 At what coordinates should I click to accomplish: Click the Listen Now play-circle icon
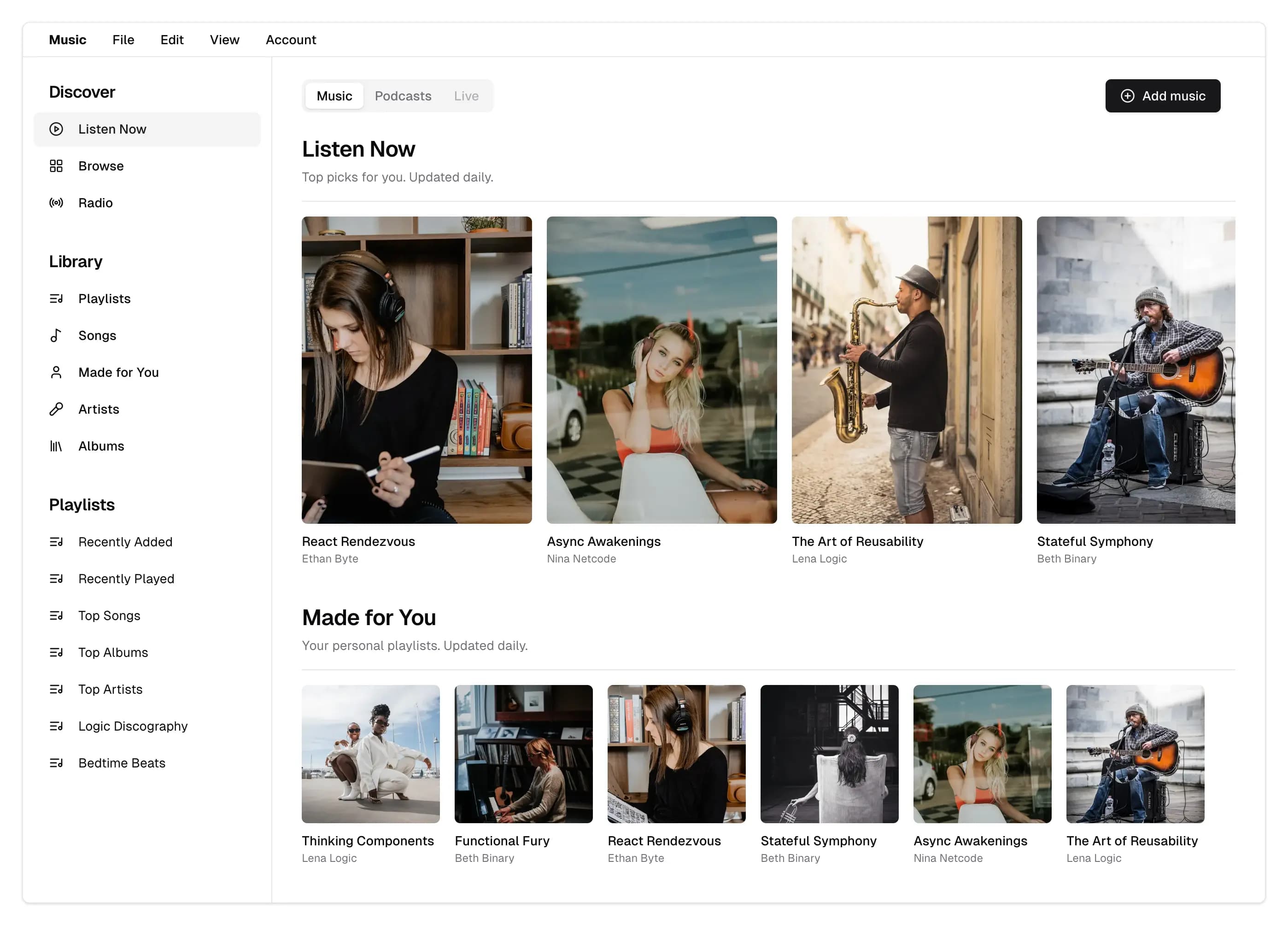point(56,129)
